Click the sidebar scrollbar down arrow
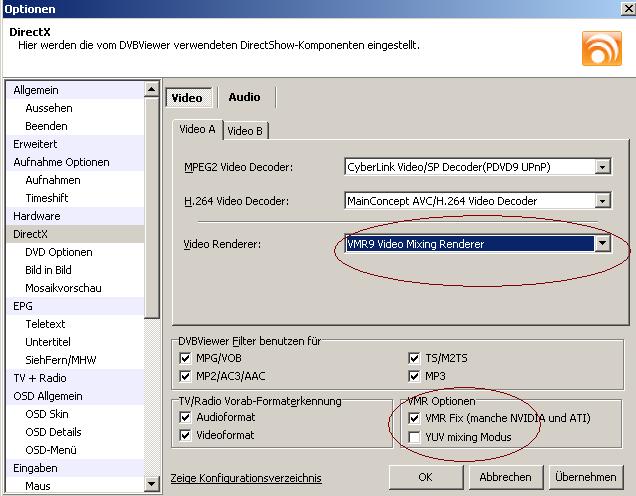 click(x=153, y=487)
